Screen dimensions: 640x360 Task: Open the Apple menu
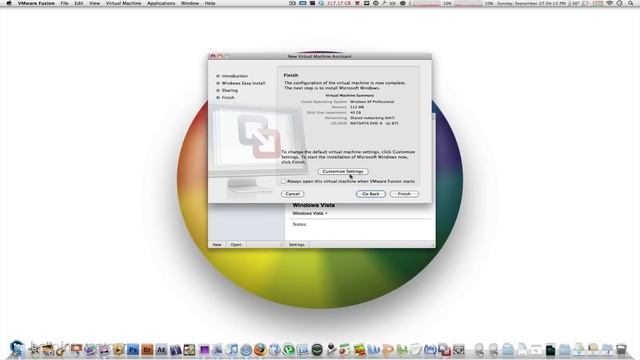(x=9, y=3)
